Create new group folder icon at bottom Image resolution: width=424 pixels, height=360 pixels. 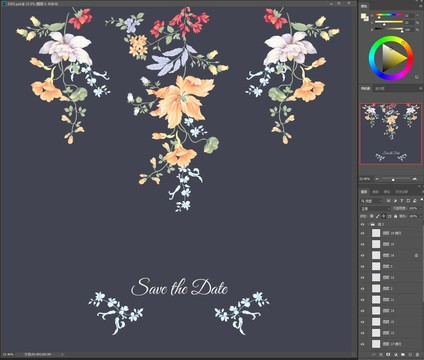click(403, 355)
